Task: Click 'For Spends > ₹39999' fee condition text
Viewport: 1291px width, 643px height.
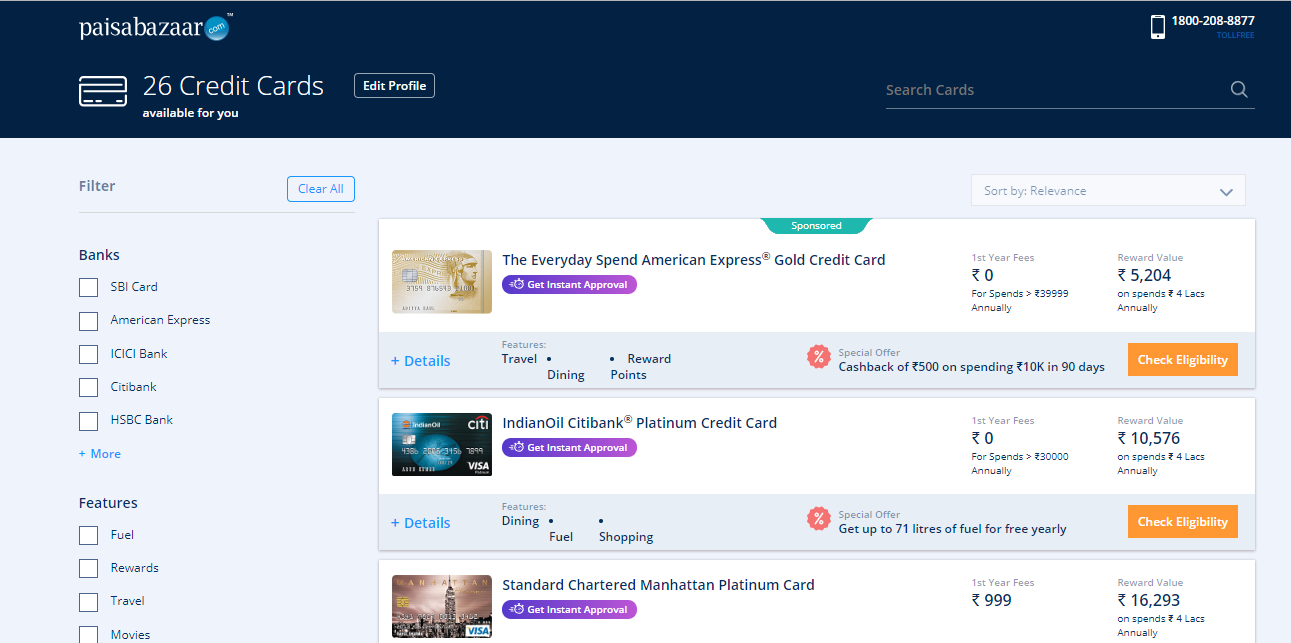Action: point(1020,294)
